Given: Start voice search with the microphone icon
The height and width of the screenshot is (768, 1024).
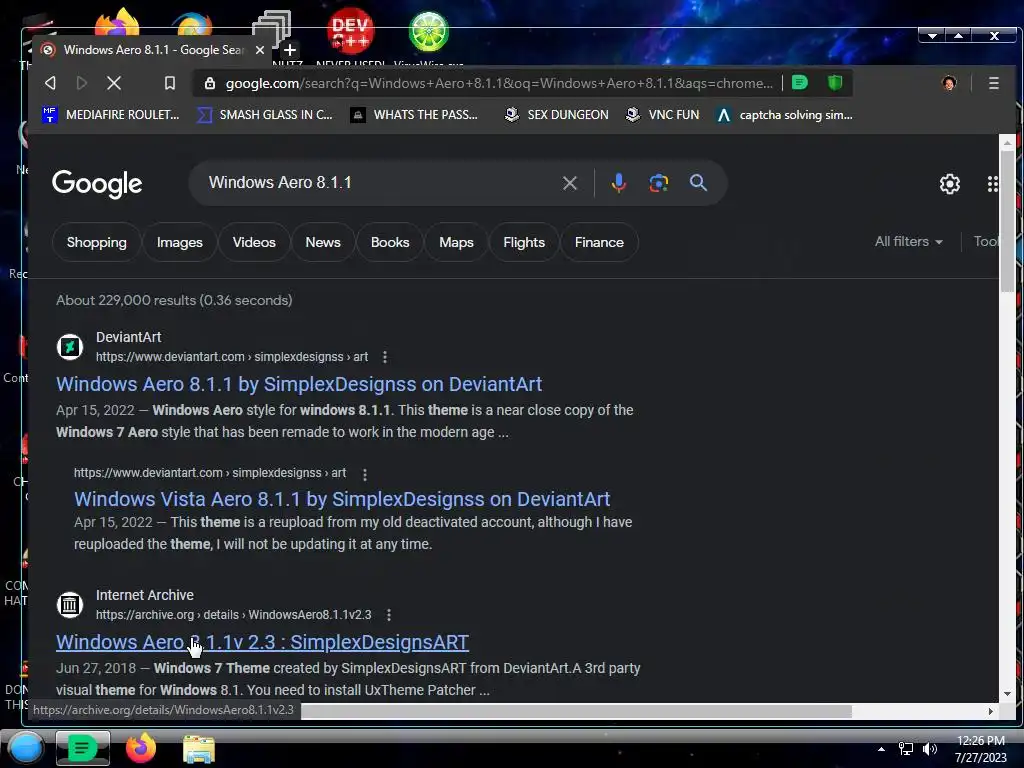Looking at the screenshot, I should pyautogui.click(x=618, y=183).
